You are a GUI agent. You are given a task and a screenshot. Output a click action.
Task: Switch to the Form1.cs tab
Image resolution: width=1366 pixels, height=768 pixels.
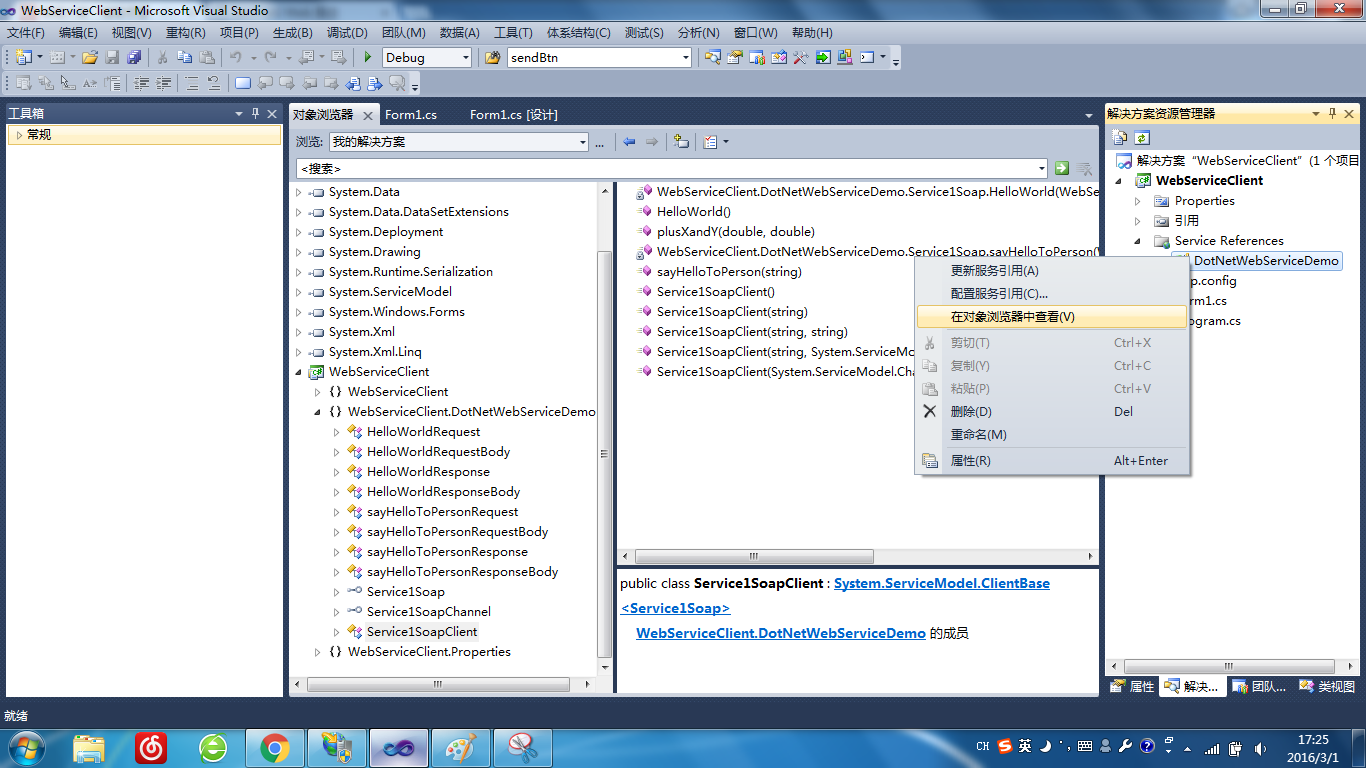point(411,115)
